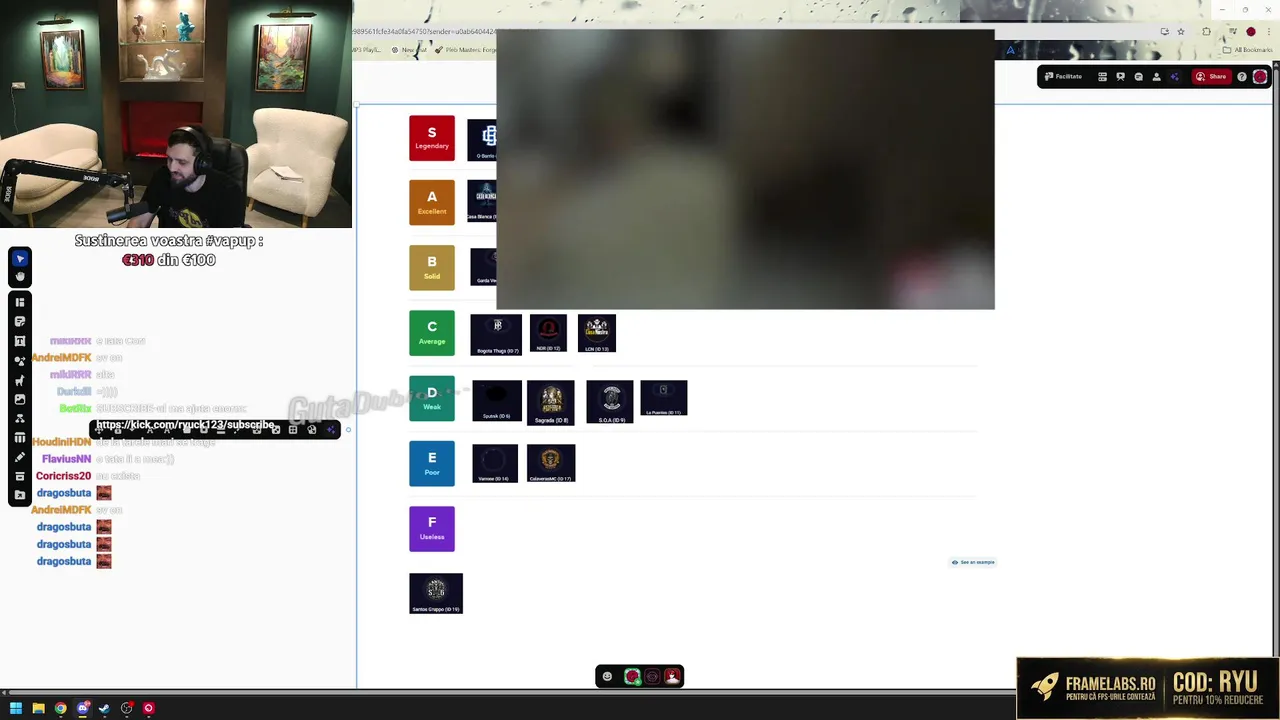Select the pointer arrow tool

point(20,259)
